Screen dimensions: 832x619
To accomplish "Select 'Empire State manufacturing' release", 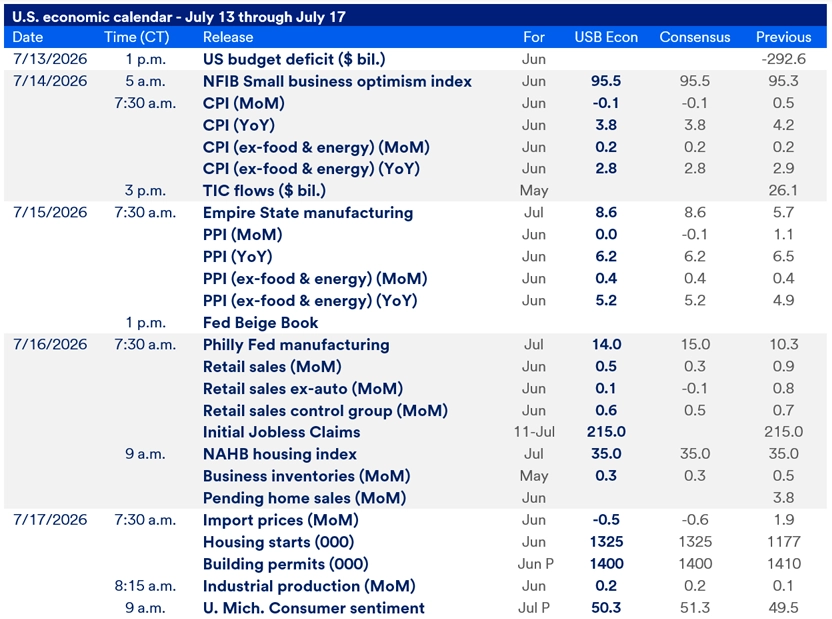I will (x=308, y=213).
